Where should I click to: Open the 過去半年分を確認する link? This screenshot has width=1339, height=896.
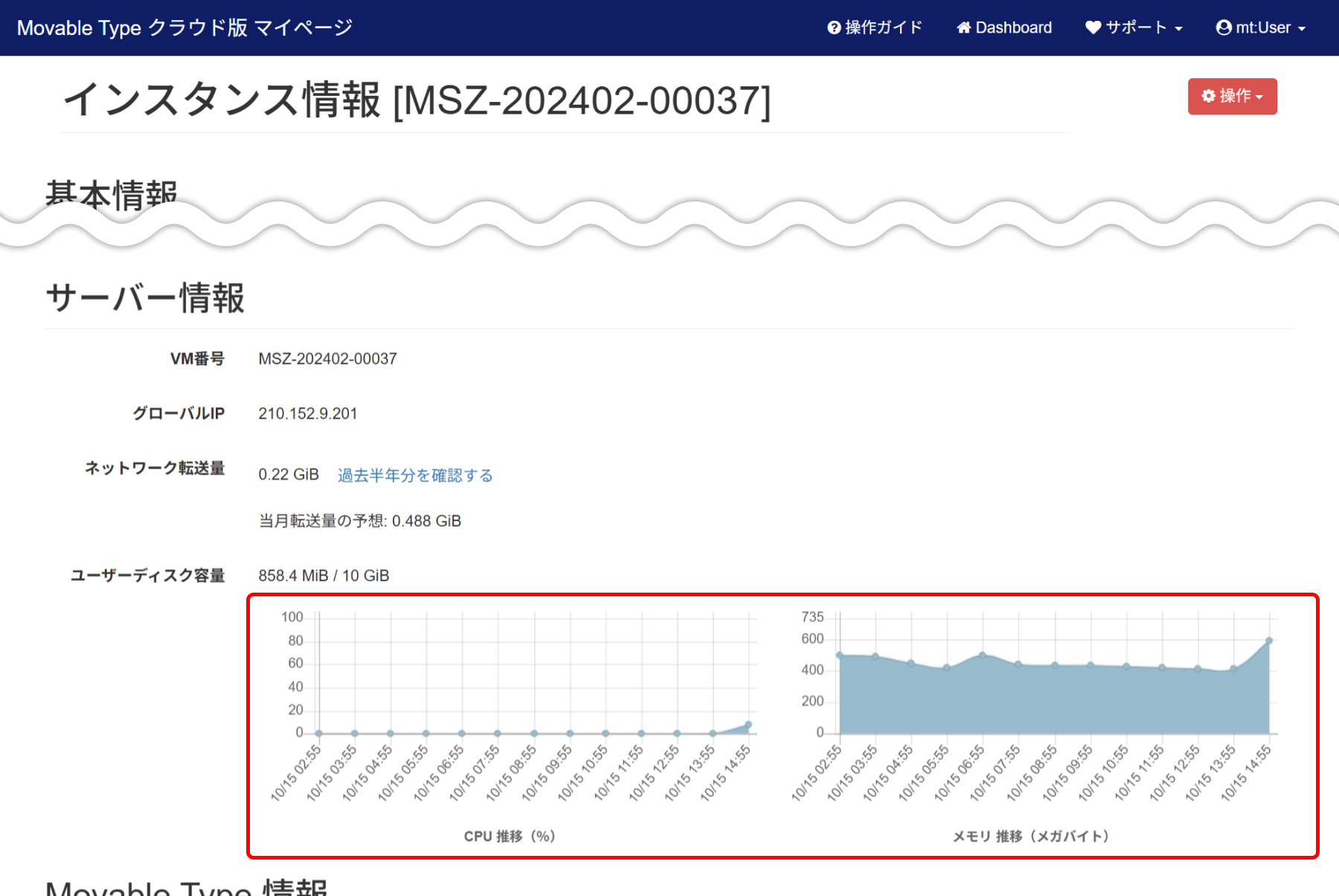(x=415, y=475)
